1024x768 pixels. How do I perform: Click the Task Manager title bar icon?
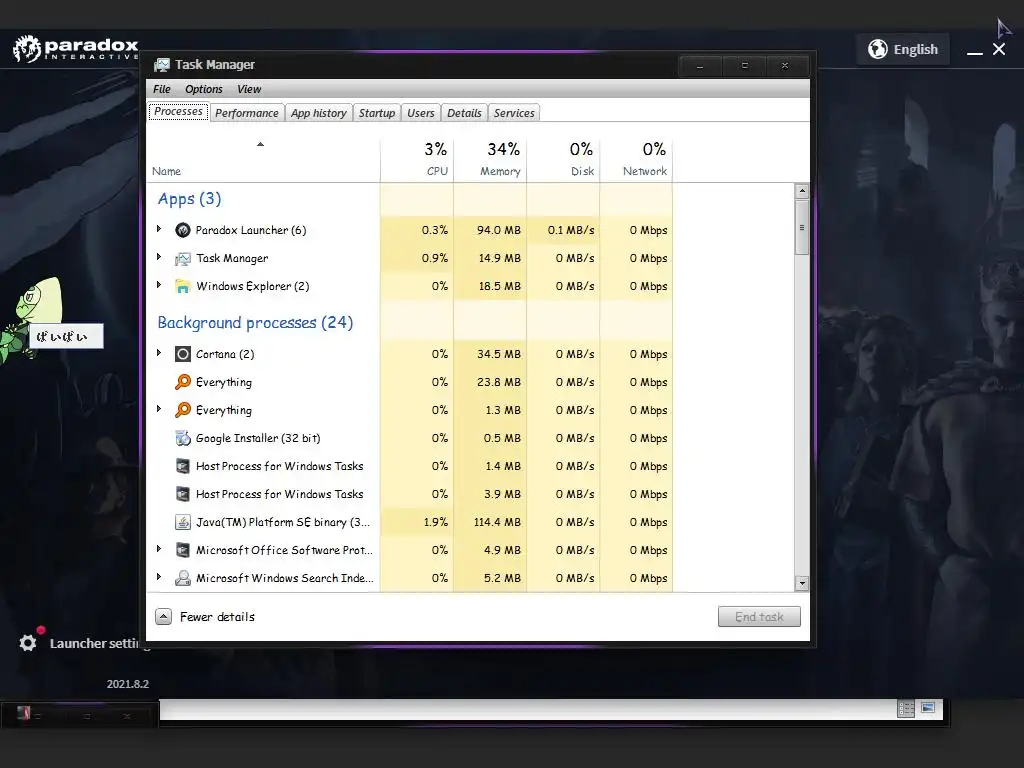click(x=161, y=65)
